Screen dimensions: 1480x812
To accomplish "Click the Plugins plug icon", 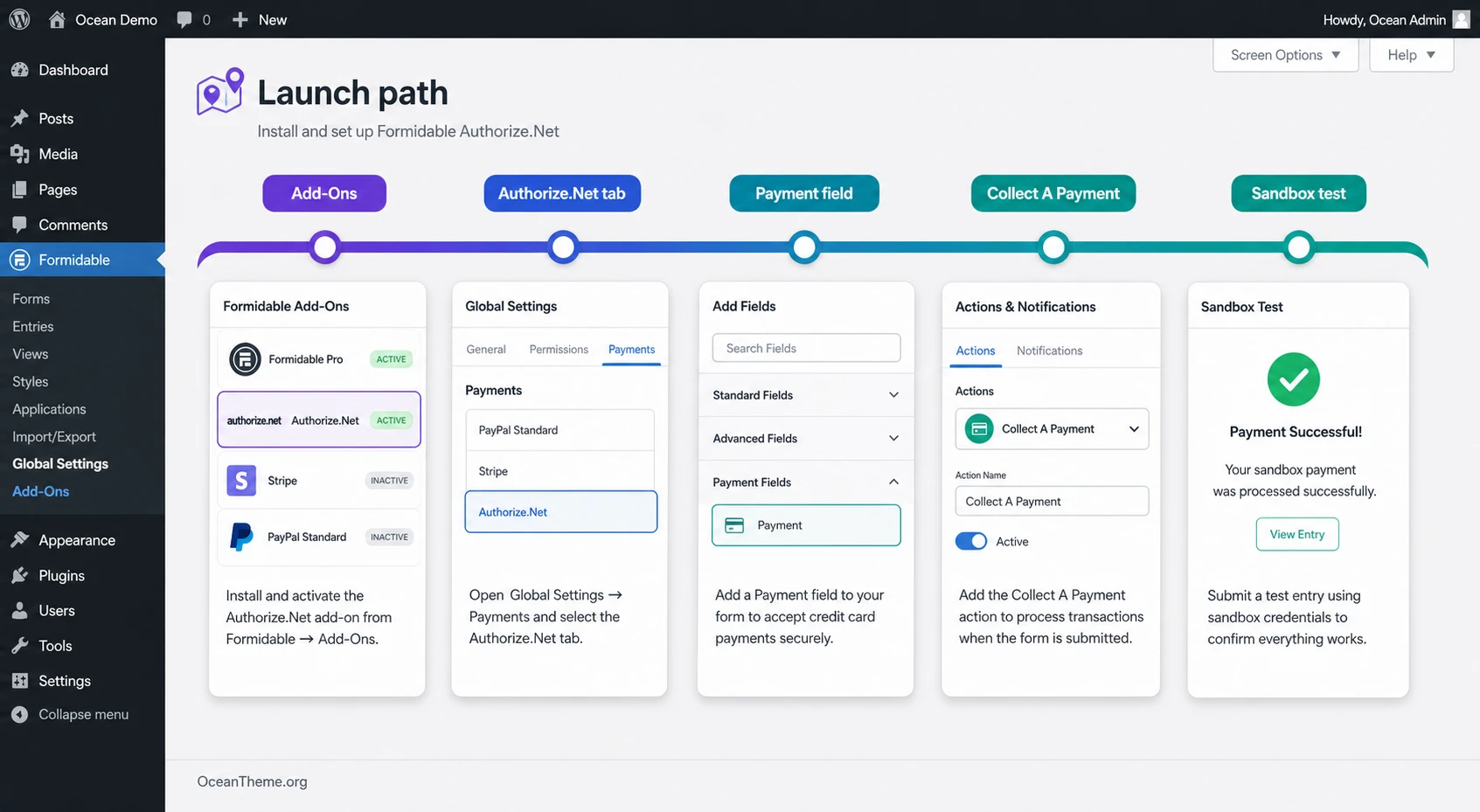I will (x=19, y=575).
